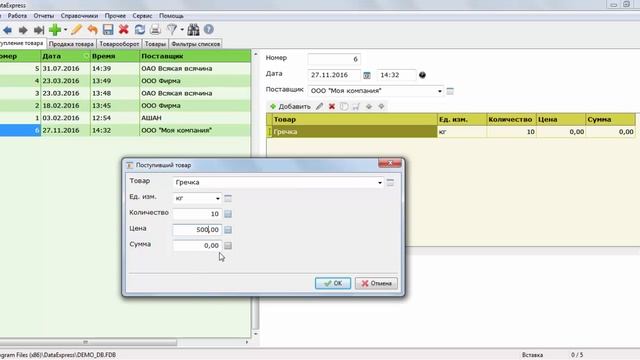Select the row dated 18.02.2016
This screenshot has height=360, width=640.
[x=125, y=105]
